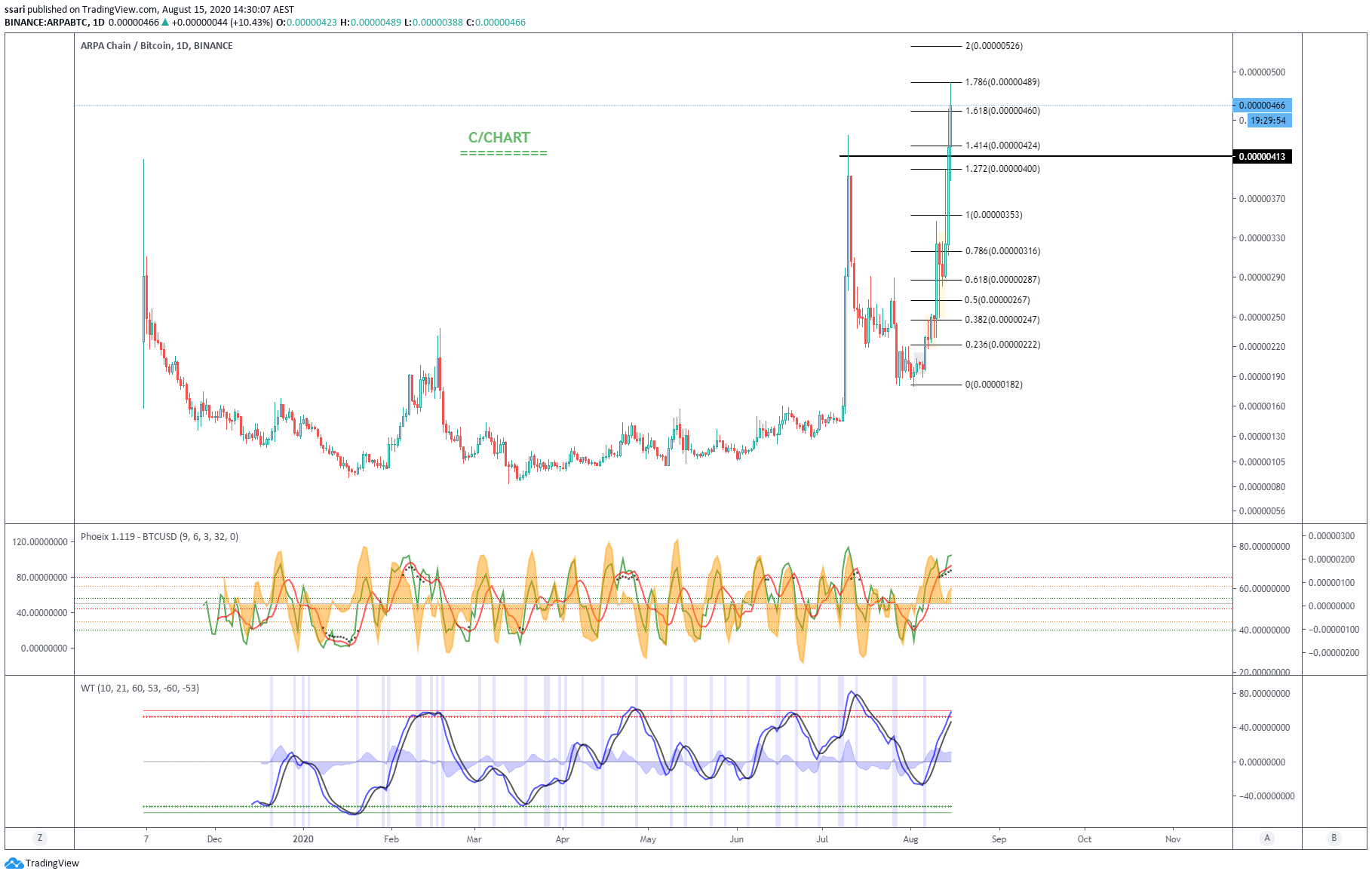Click the 120.00000000 left scale value
Image resolution: width=1372 pixels, height=877 pixels.
(x=40, y=542)
